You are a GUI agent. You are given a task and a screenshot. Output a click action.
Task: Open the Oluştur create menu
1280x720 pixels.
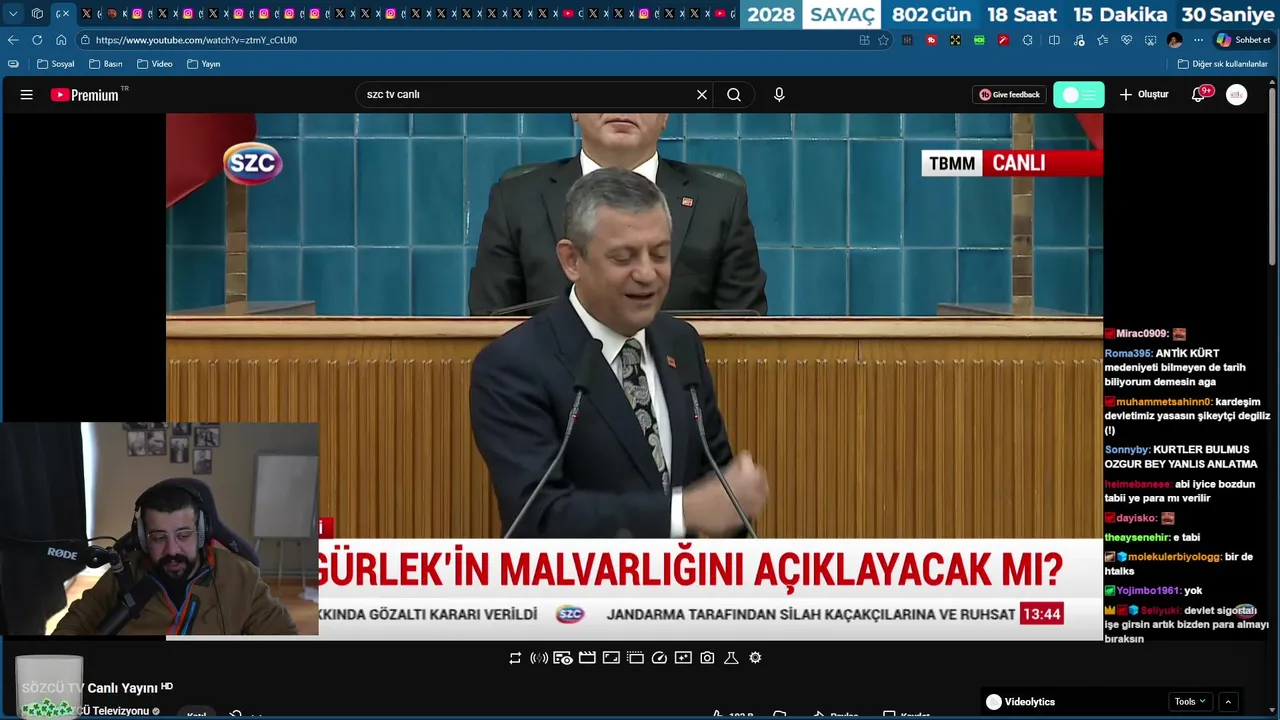(1144, 95)
